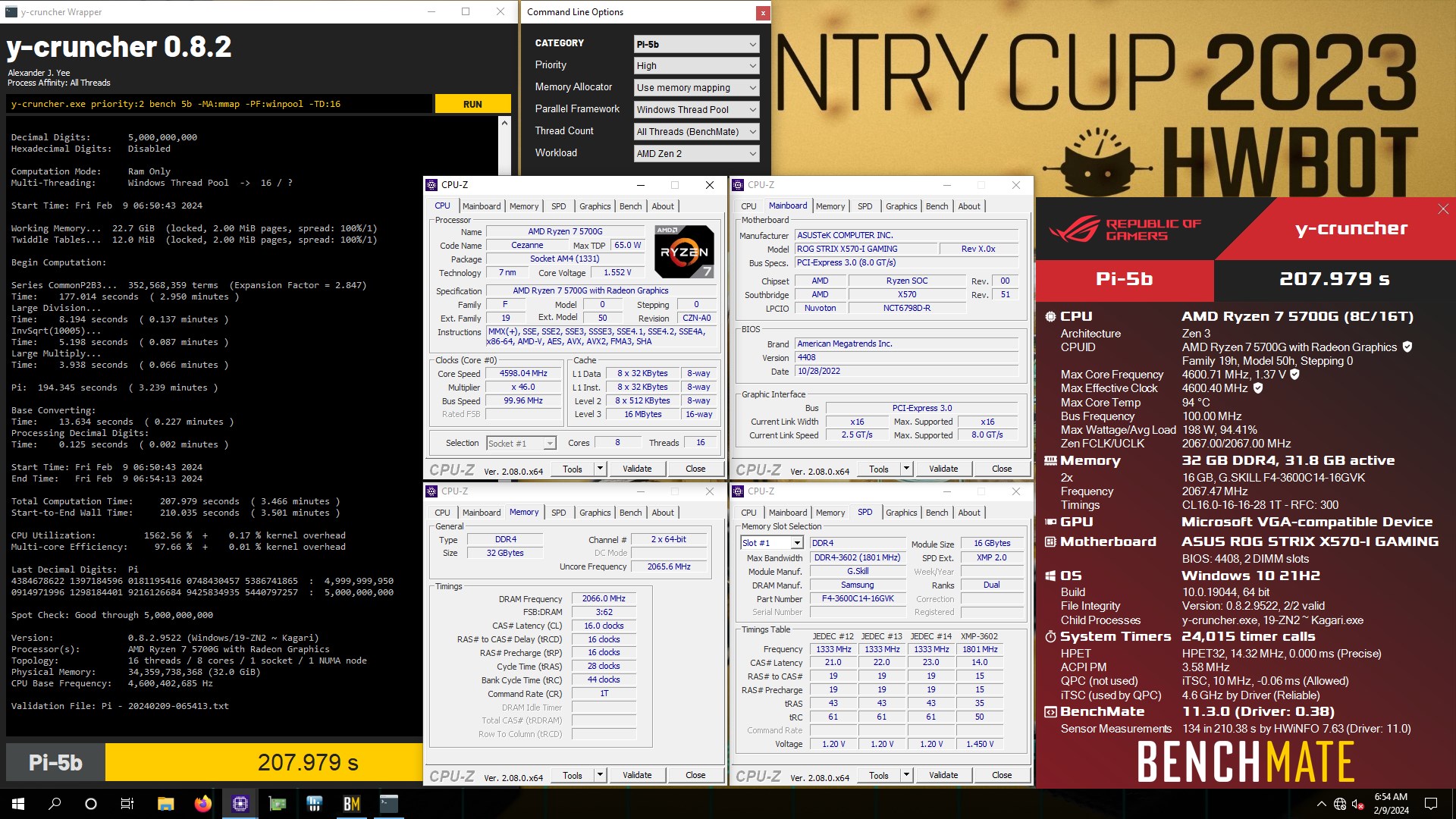Image resolution: width=1456 pixels, height=819 pixels.
Task: Open the Slot #1 memory slot dropdown
Action: tap(772, 543)
